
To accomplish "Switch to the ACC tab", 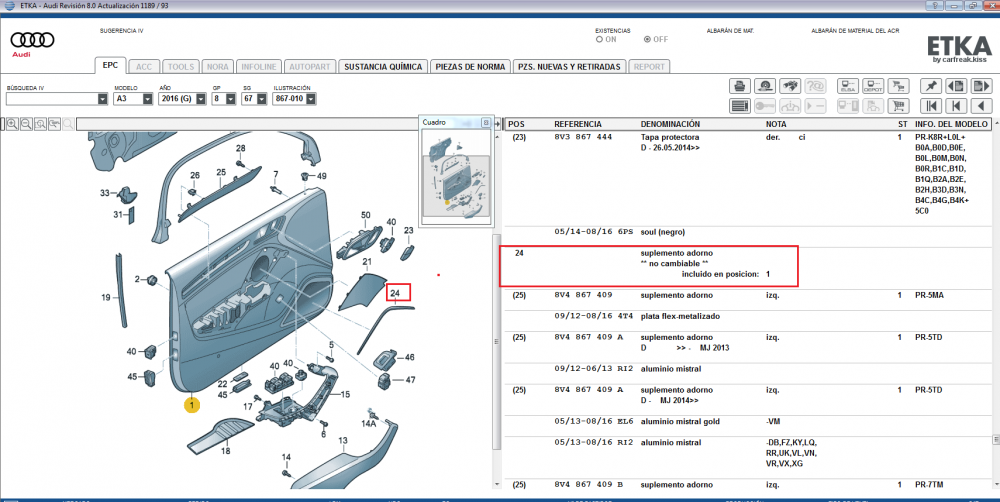I will (144, 66).
